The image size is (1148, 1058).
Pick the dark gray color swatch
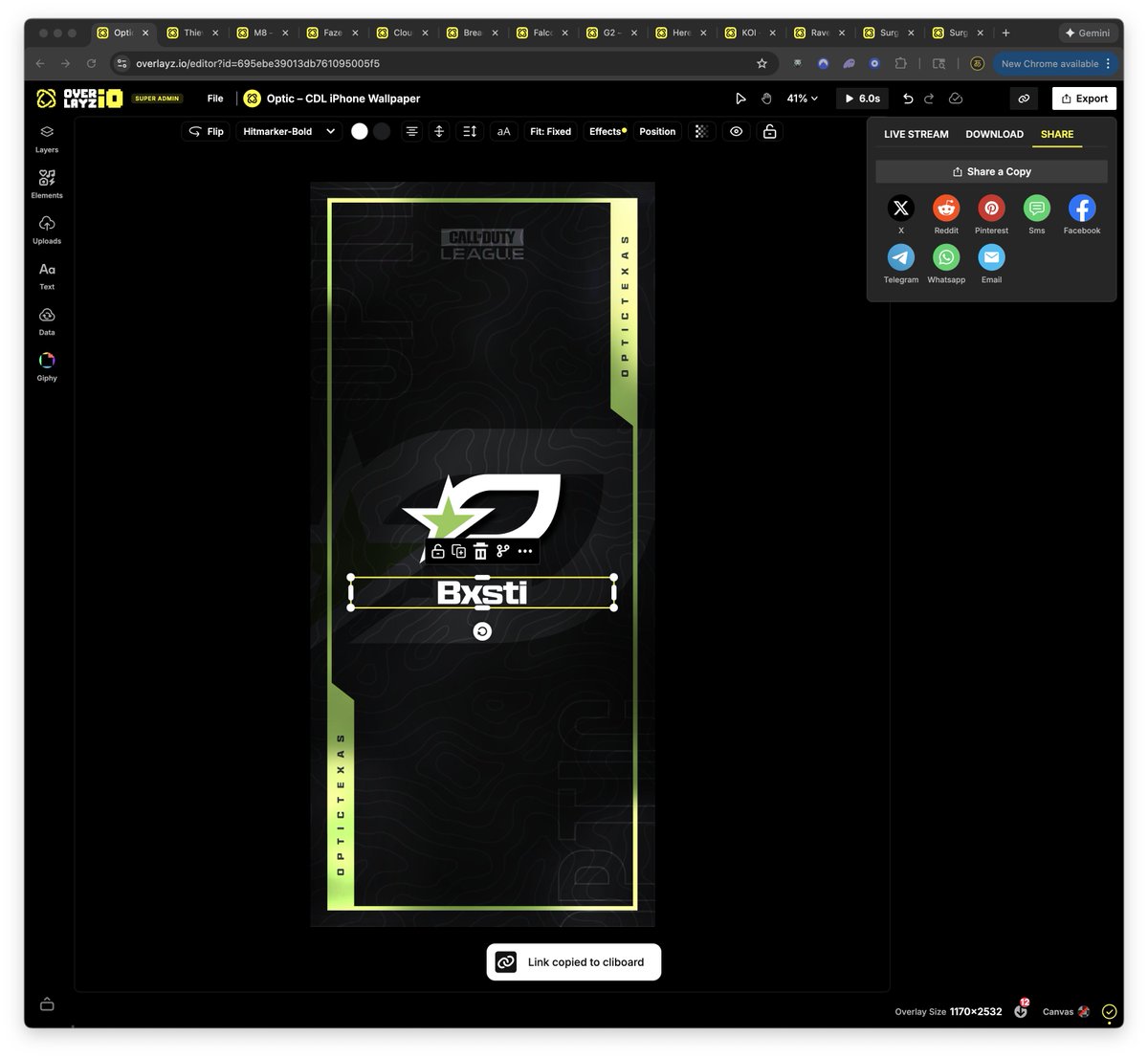coord(382,131)
